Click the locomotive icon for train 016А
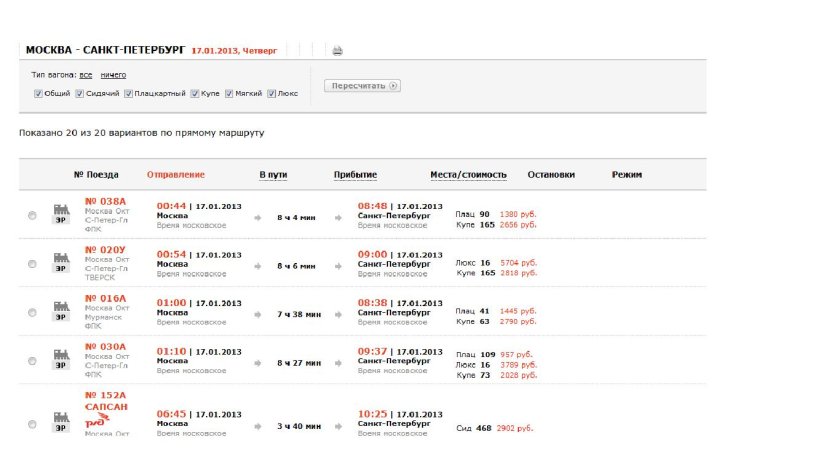Image resolution: width=840 pixels, height=472 pixels. tap(61, 311)
